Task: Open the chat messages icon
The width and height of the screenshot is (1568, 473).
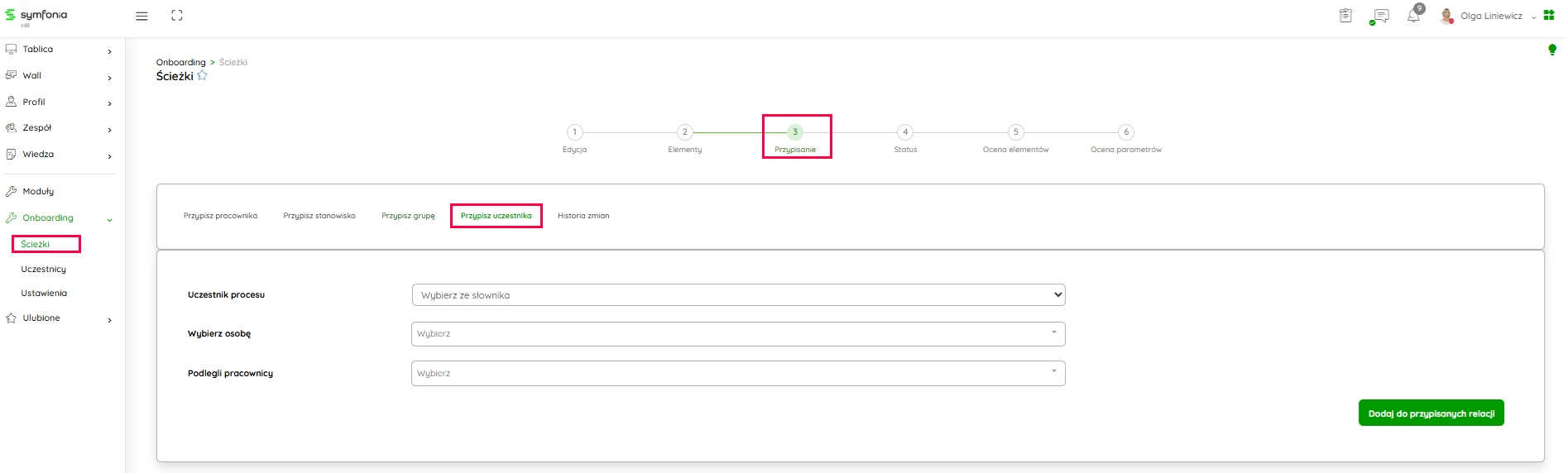Action: pos(1380,16)
